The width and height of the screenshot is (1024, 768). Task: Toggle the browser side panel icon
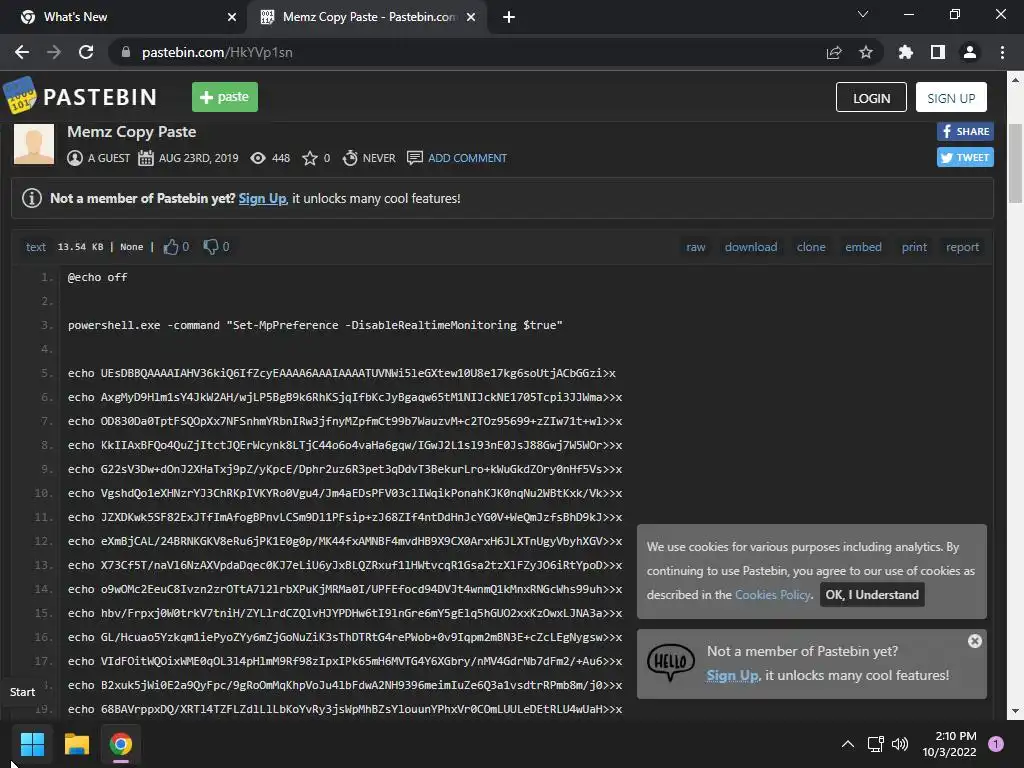click(938, 52)
